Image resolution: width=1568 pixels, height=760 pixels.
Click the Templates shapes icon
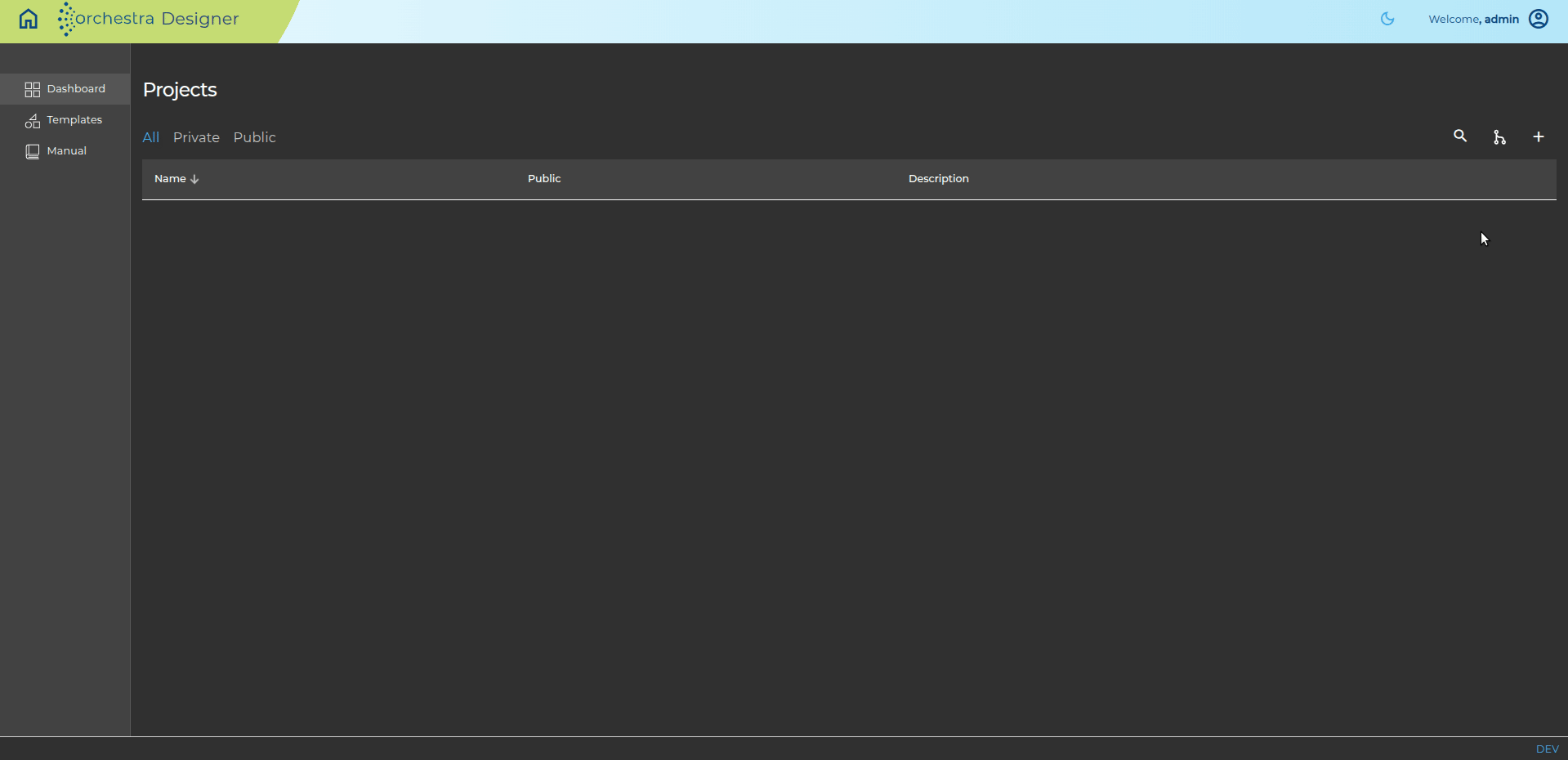(x=33, y=121)
